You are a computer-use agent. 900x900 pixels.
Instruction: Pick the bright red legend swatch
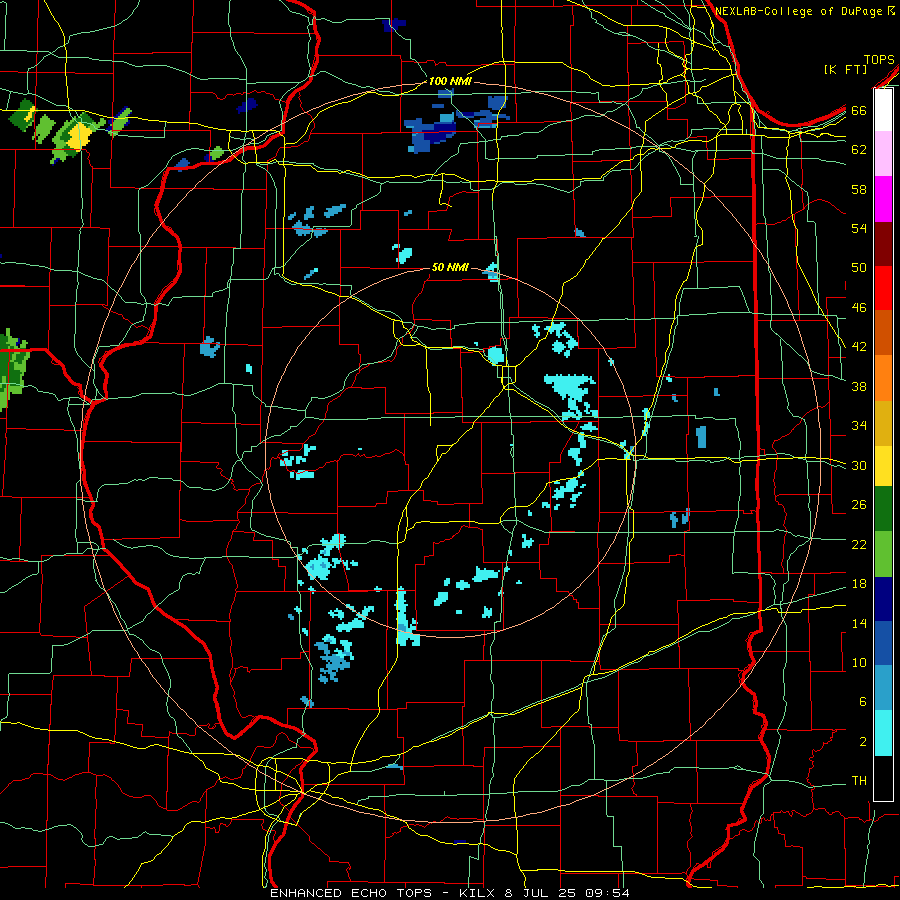tap(883, 288)
